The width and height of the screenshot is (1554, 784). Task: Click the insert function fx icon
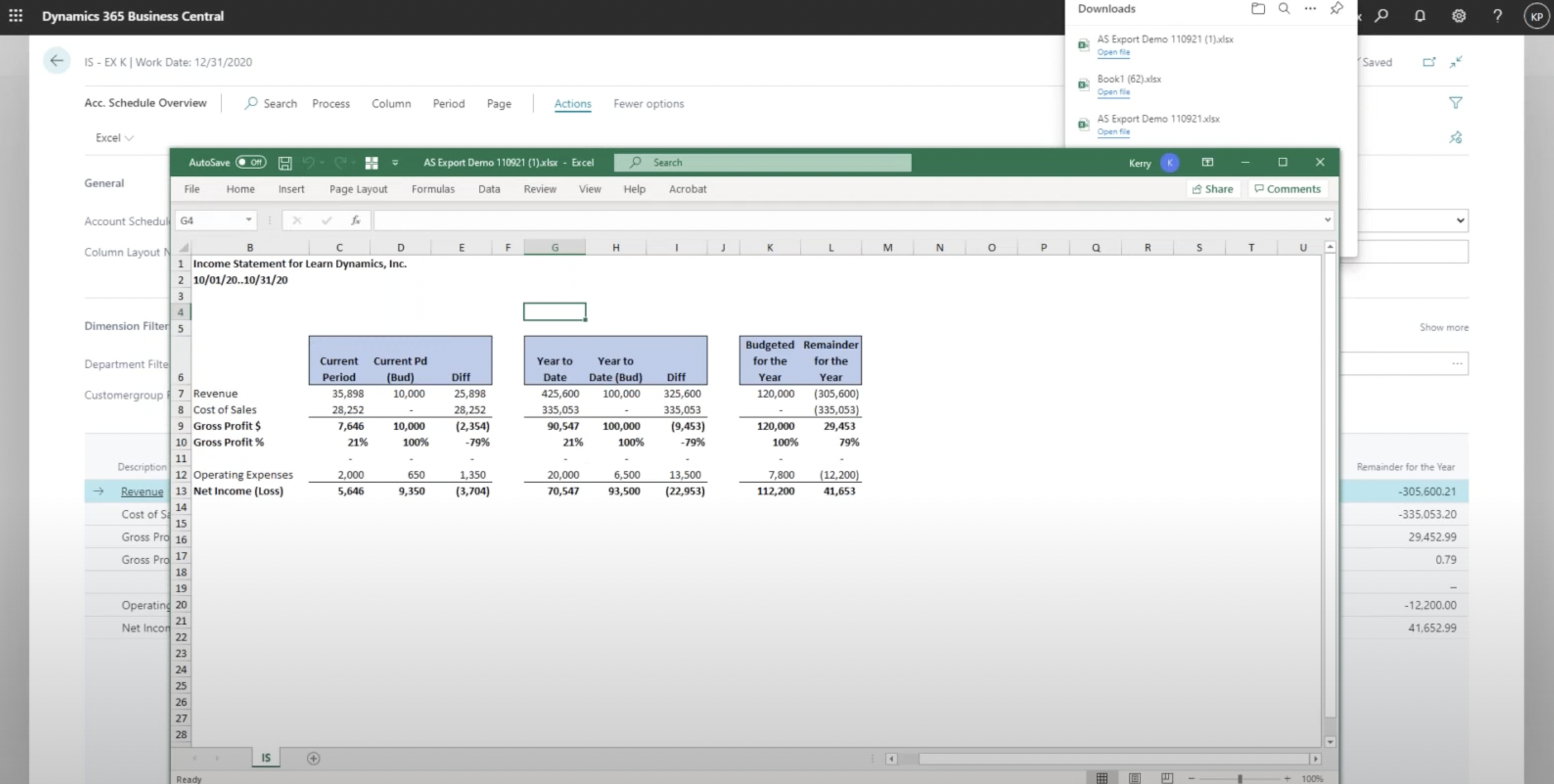[356, 220]
